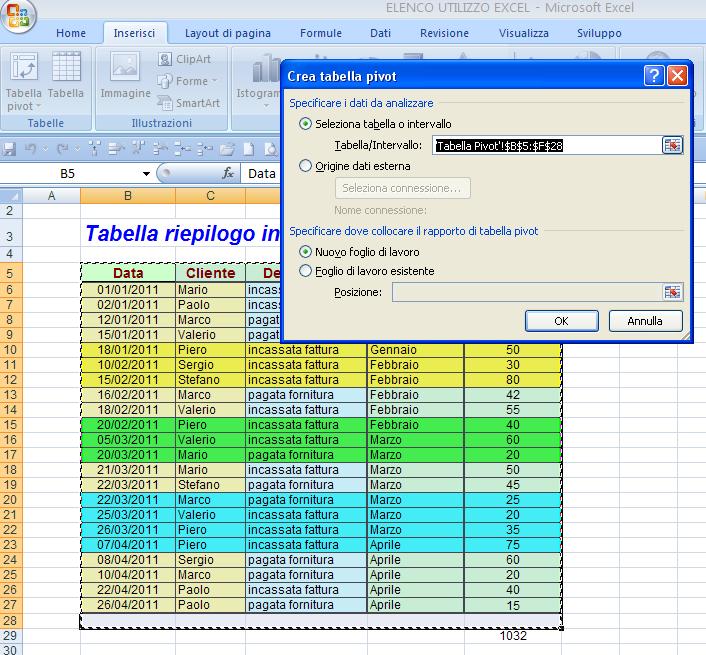Image resolution: width=706 pixels, height=655 pixels.
Task: Click the Posizione input field
Action: pyautogui.click(x=527, y=292)
